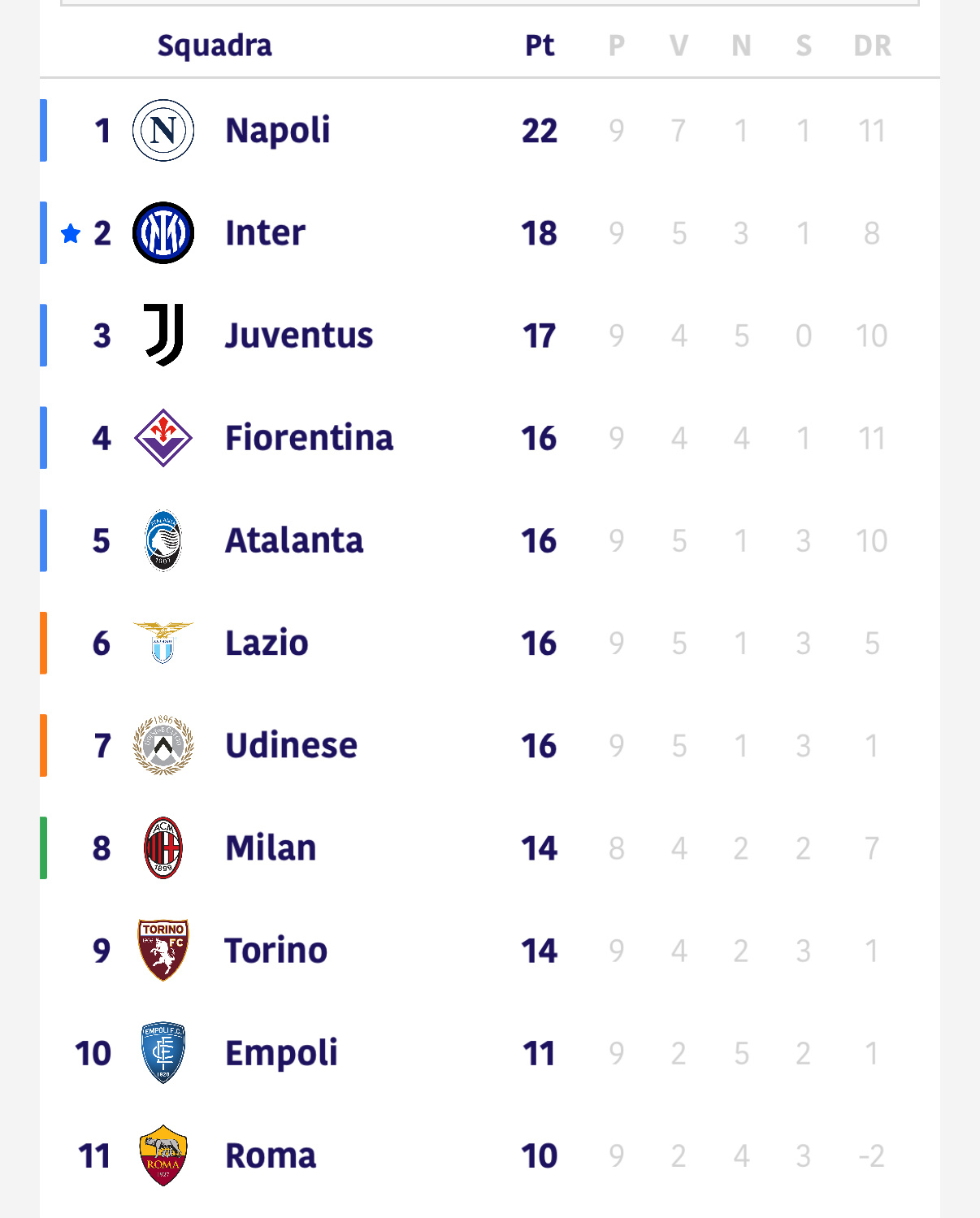Toggle the blue favorite star beside Inter
Viewport: 980px width, 1218px height.
(71, 234)
